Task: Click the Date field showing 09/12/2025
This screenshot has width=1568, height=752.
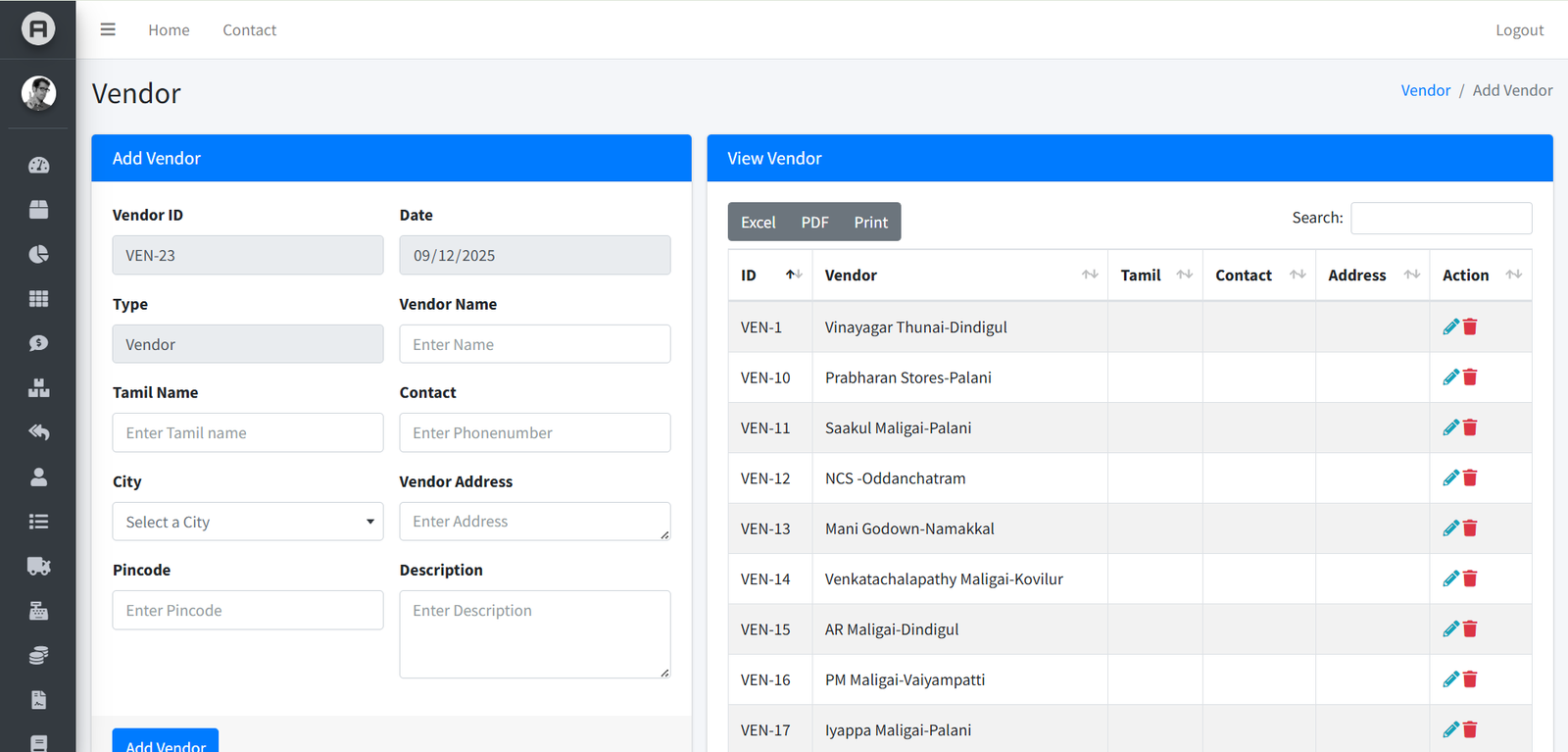Action: tap(535, 255)
